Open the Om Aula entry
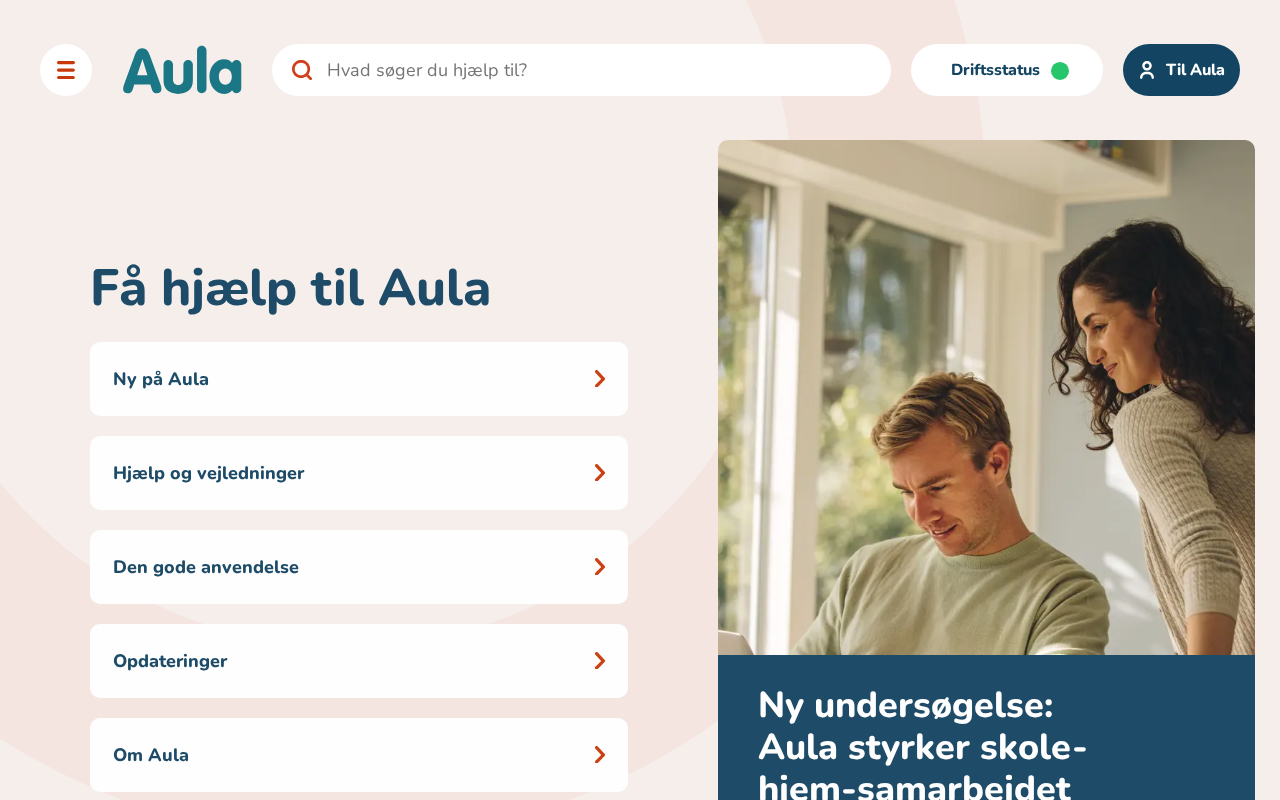 coord(359,755)
